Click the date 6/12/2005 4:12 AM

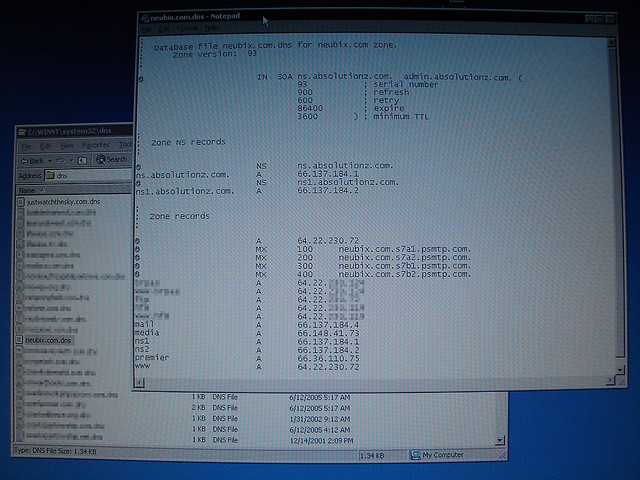tap(320, 430)
